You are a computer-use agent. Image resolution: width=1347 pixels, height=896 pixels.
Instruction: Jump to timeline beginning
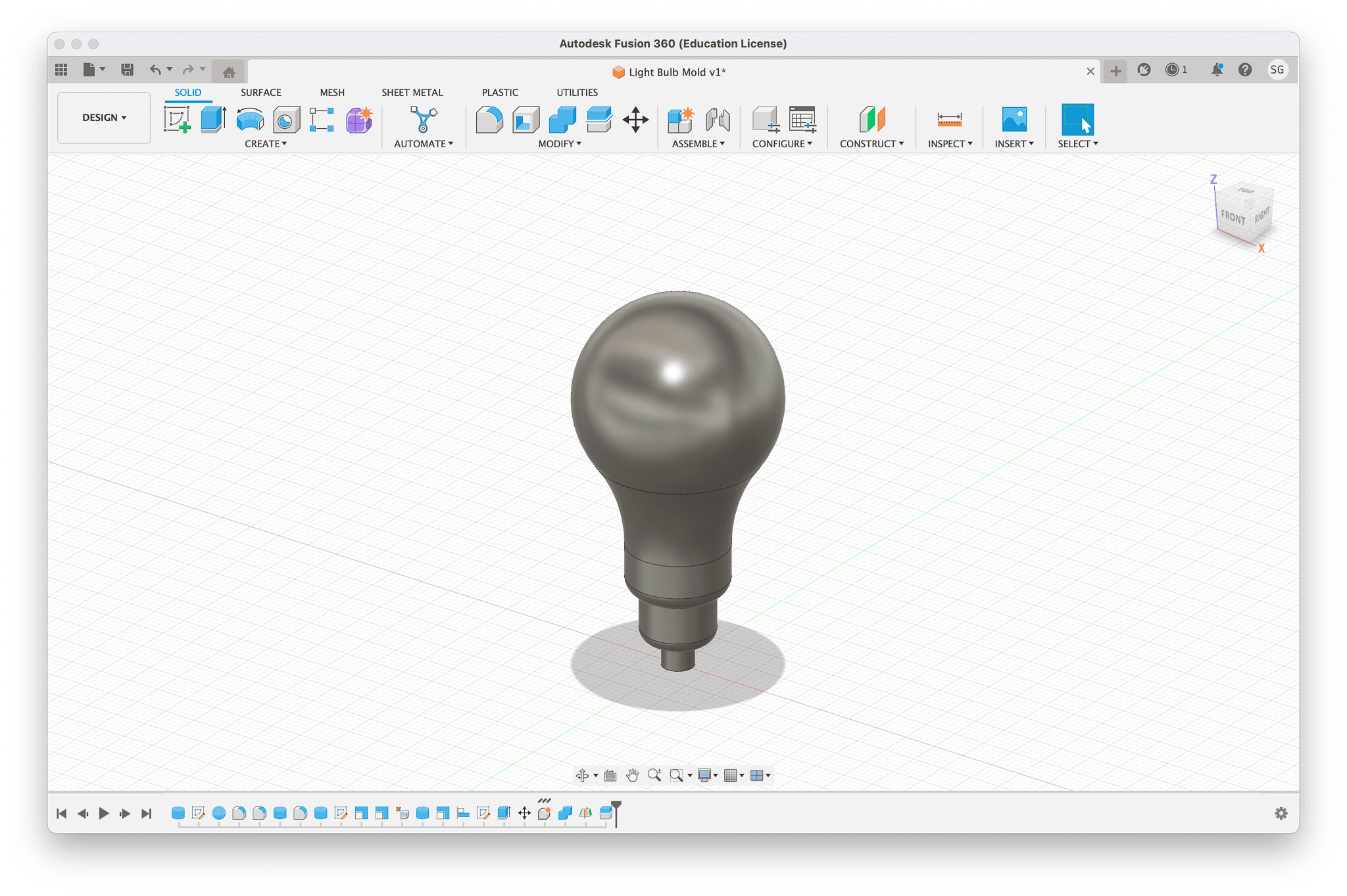tap(62, 814)
